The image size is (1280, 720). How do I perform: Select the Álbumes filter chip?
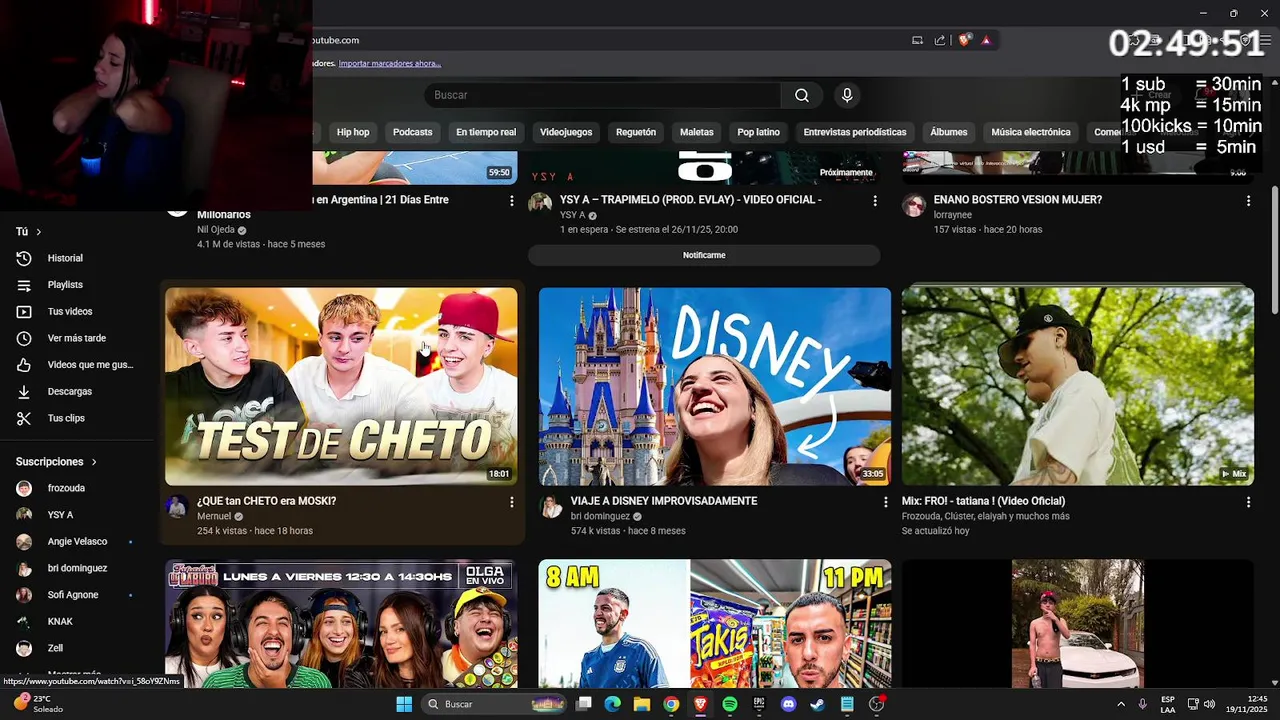click(x=949, y=132)
